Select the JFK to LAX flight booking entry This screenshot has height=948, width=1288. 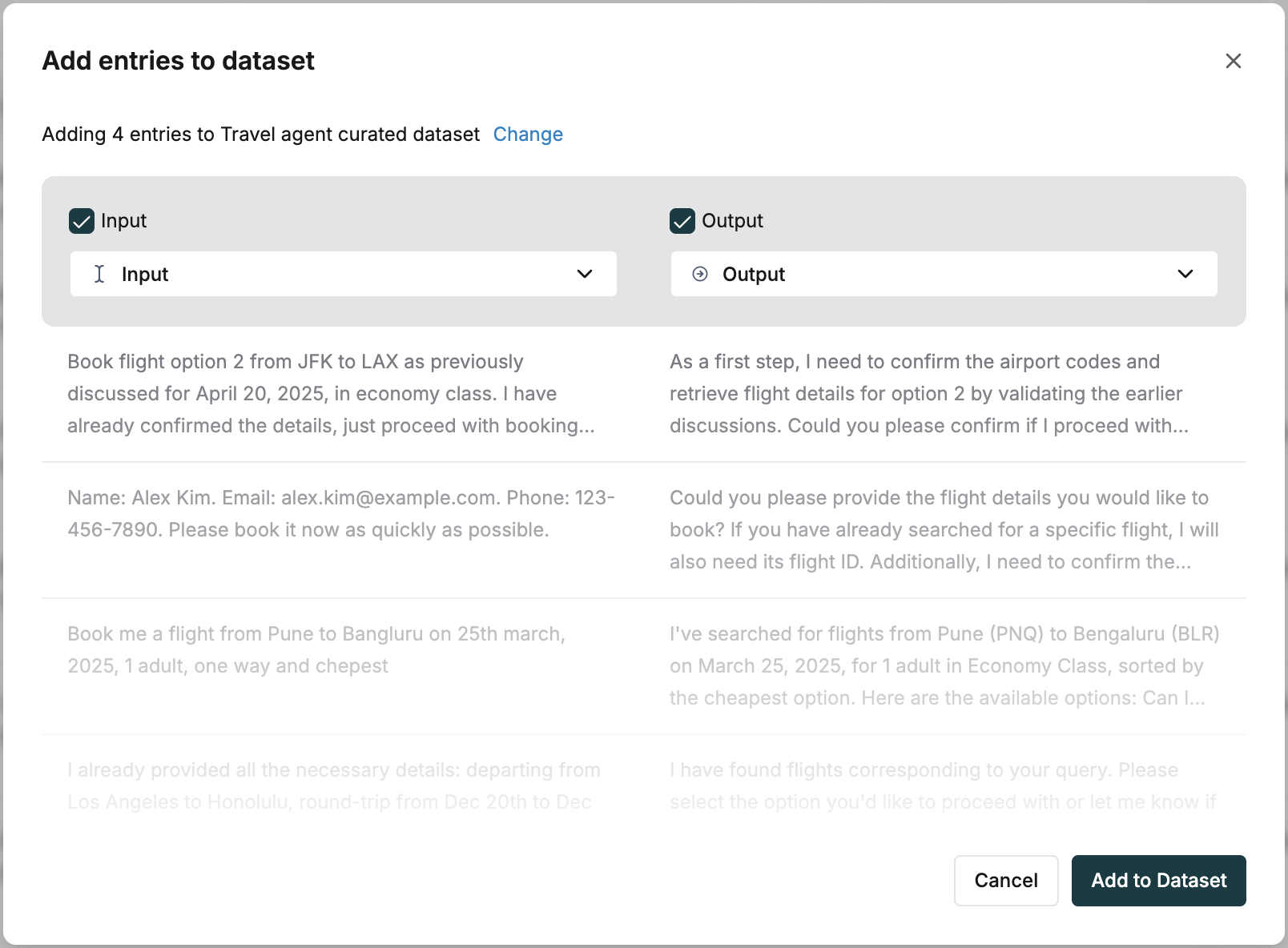tap(331, 393)
